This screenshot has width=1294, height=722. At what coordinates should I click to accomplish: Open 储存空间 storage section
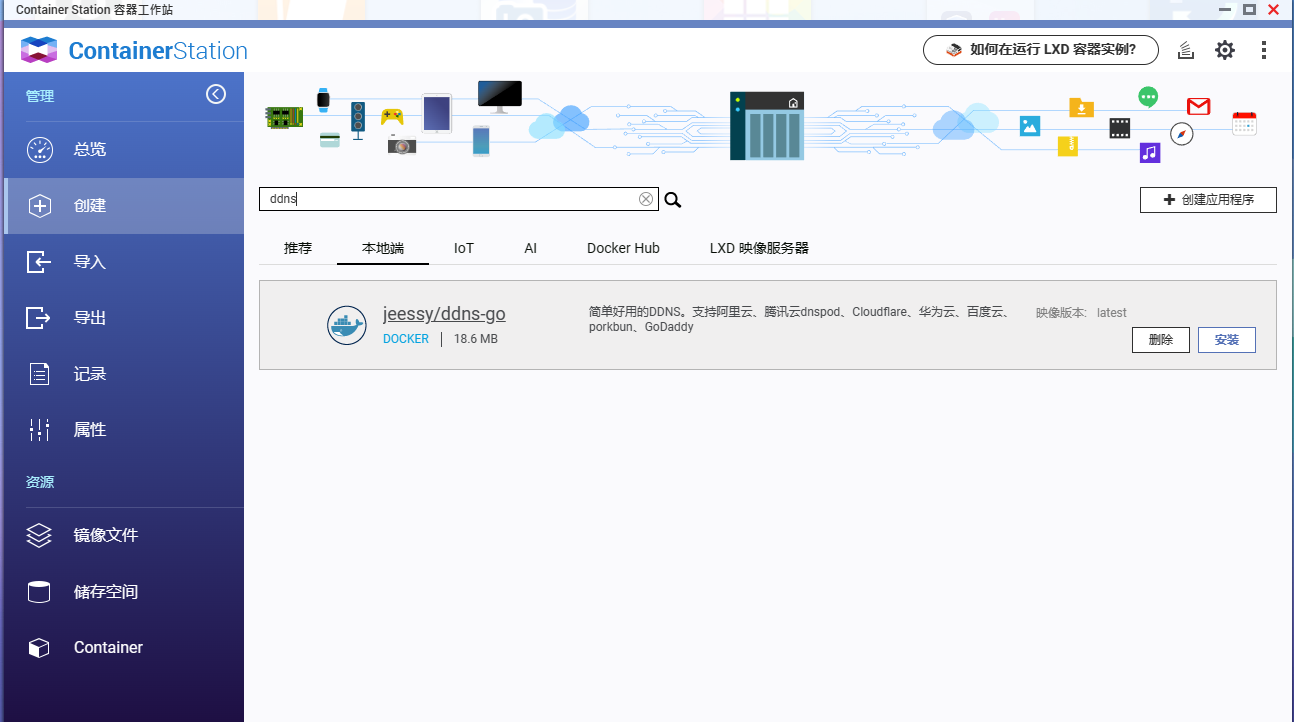click(123, 592)
